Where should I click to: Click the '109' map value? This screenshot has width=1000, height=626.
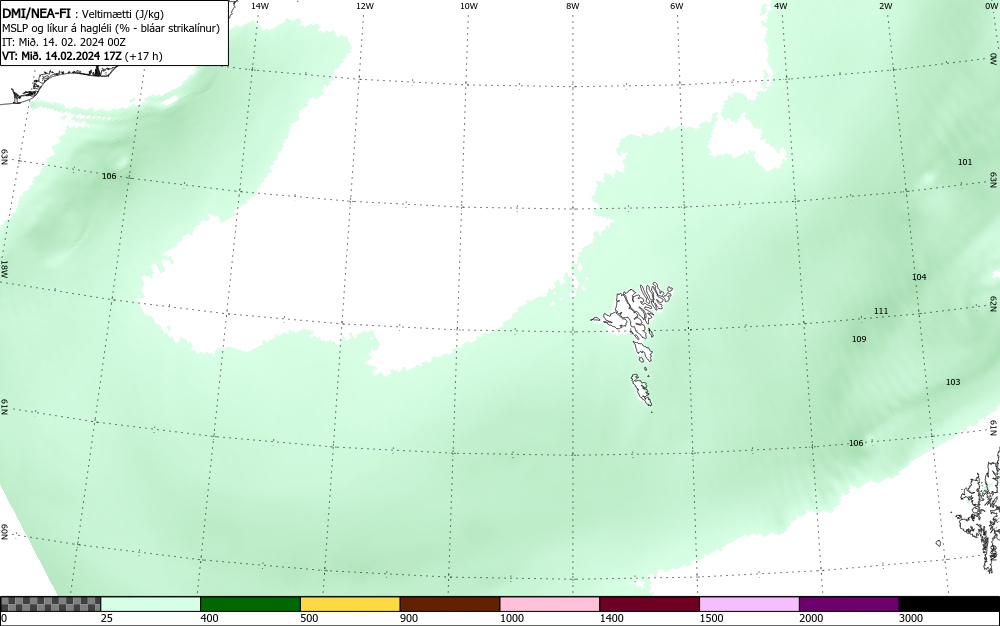[x=859, y=338]
